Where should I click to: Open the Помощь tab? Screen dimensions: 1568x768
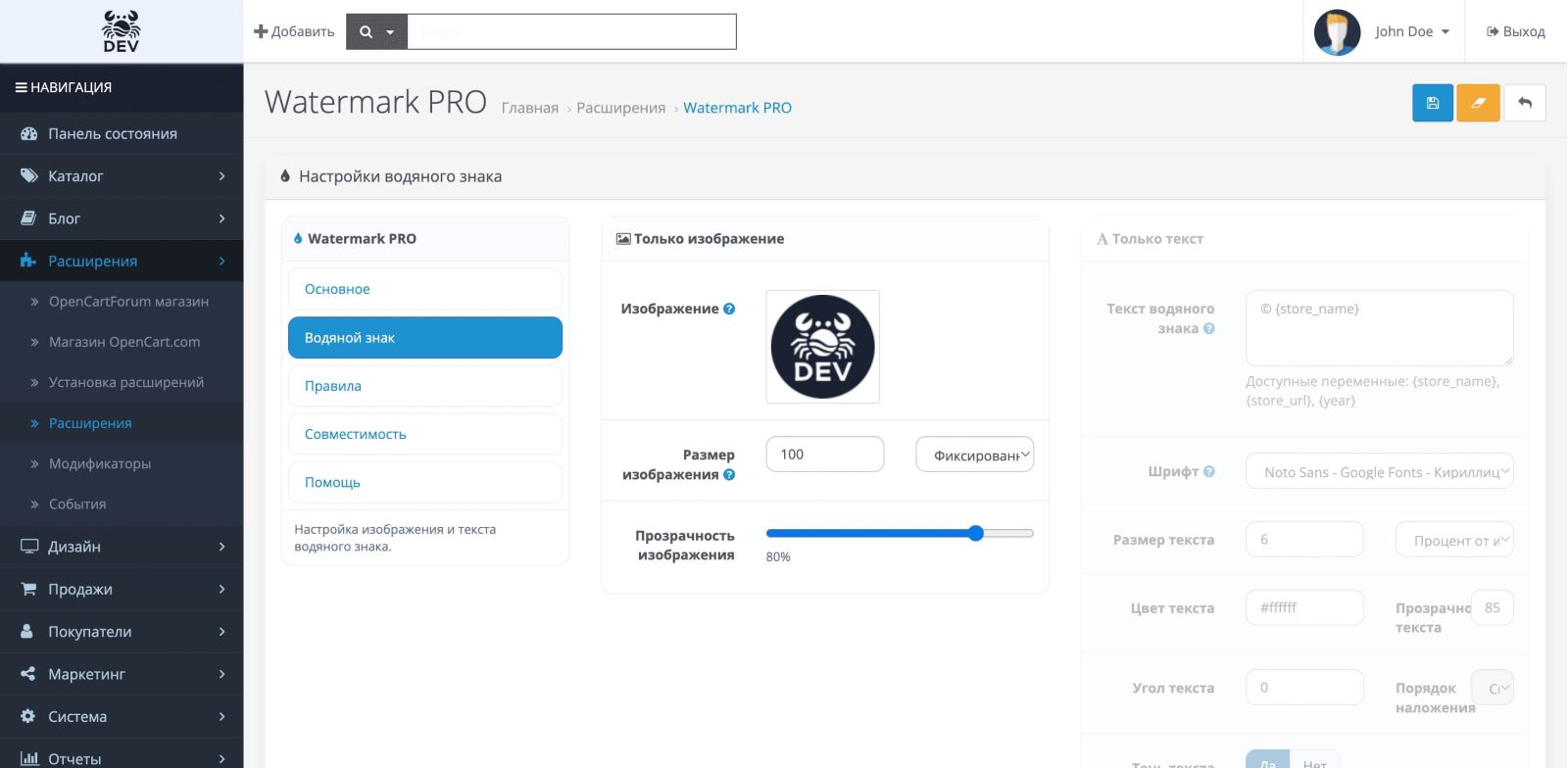point(425,482)
